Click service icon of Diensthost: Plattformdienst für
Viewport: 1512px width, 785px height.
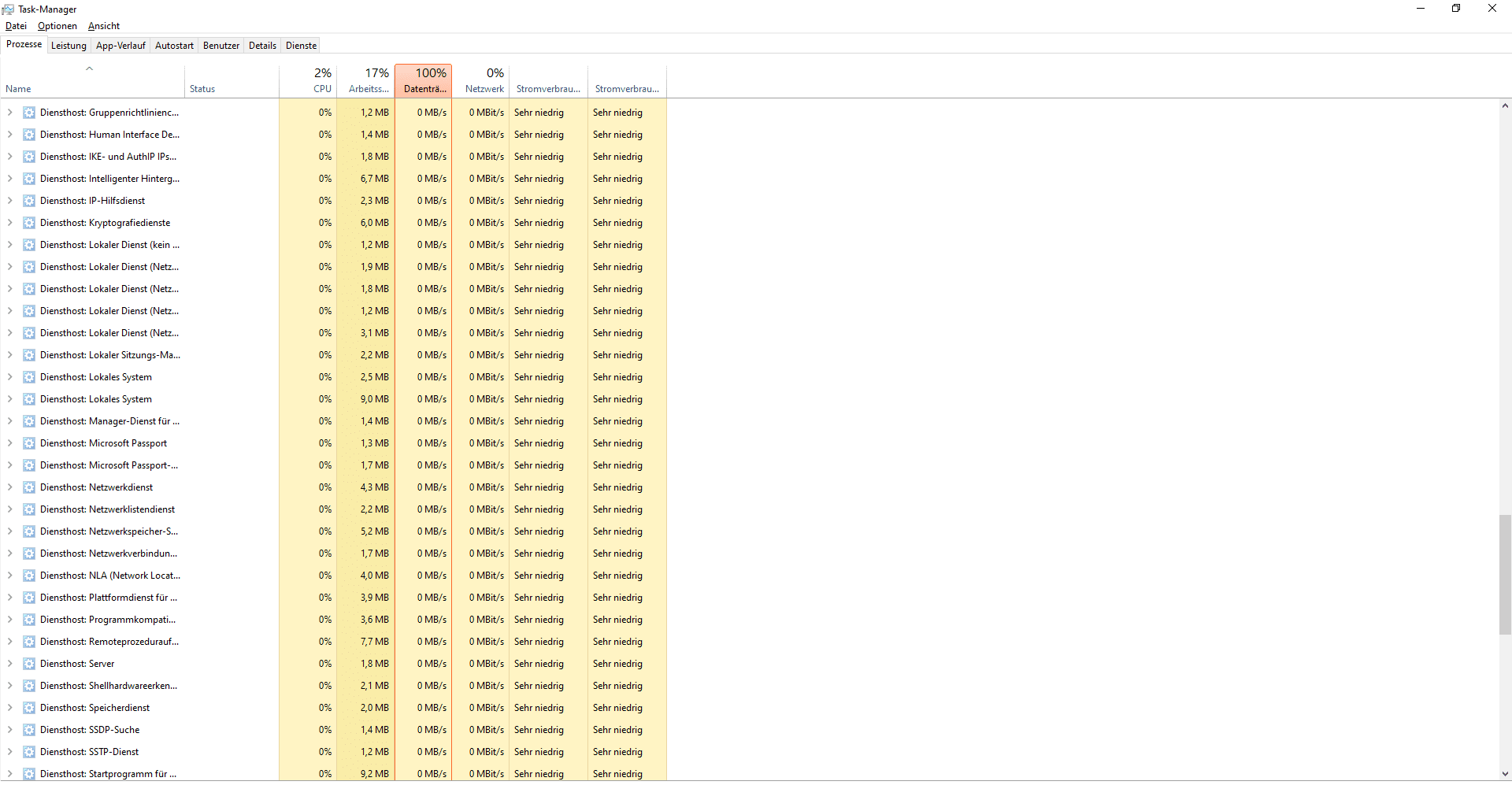[x=29, y=598]
